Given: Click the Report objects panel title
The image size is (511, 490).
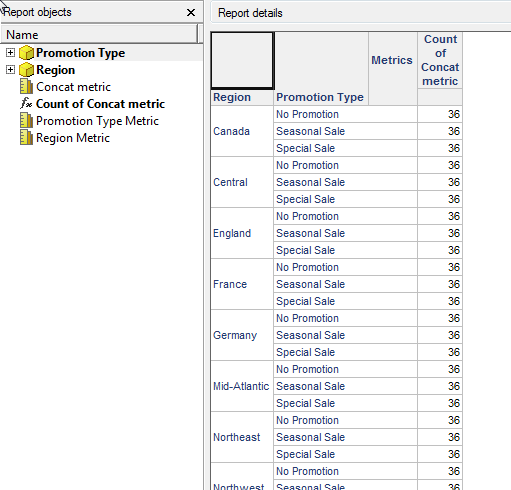Looking at the screenshot, I should (x=37, y=12).
